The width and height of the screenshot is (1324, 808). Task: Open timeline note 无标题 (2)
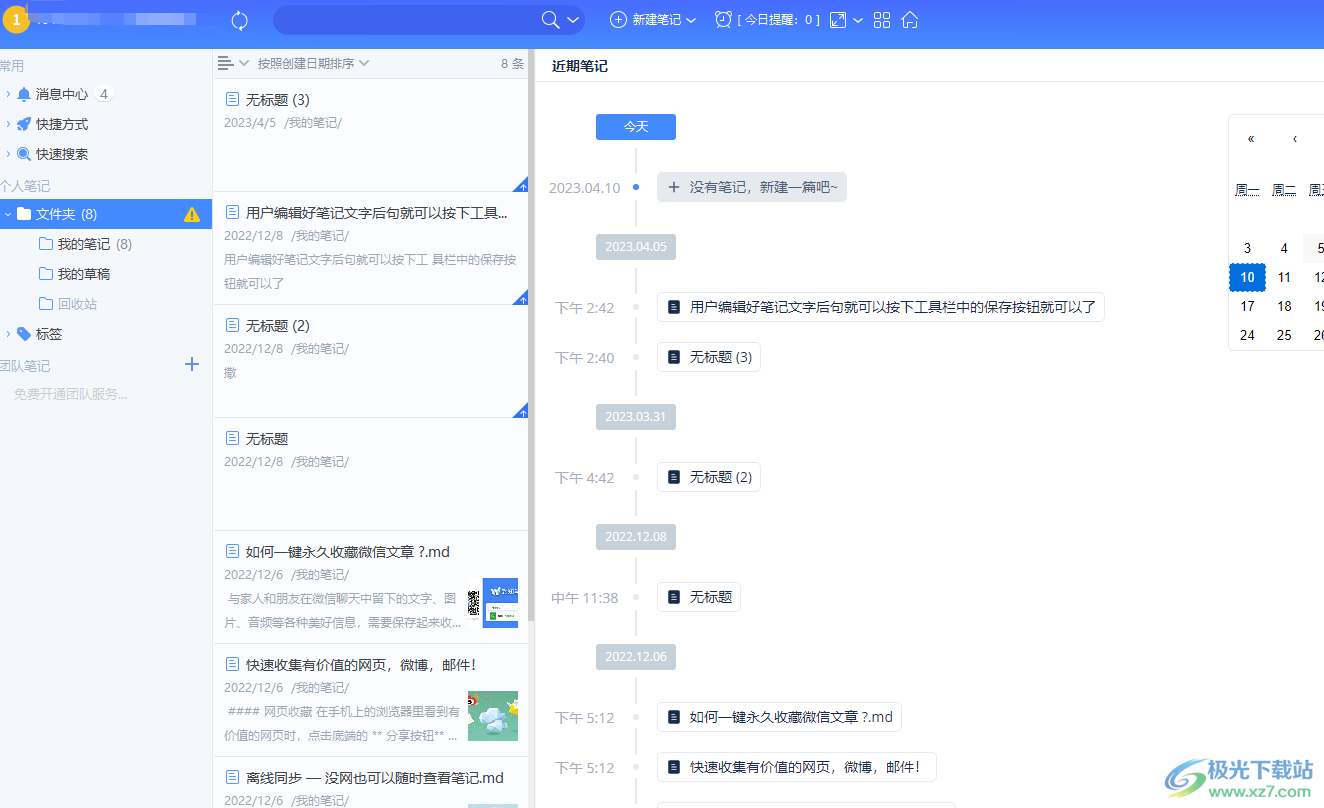(x=709, y=477)
